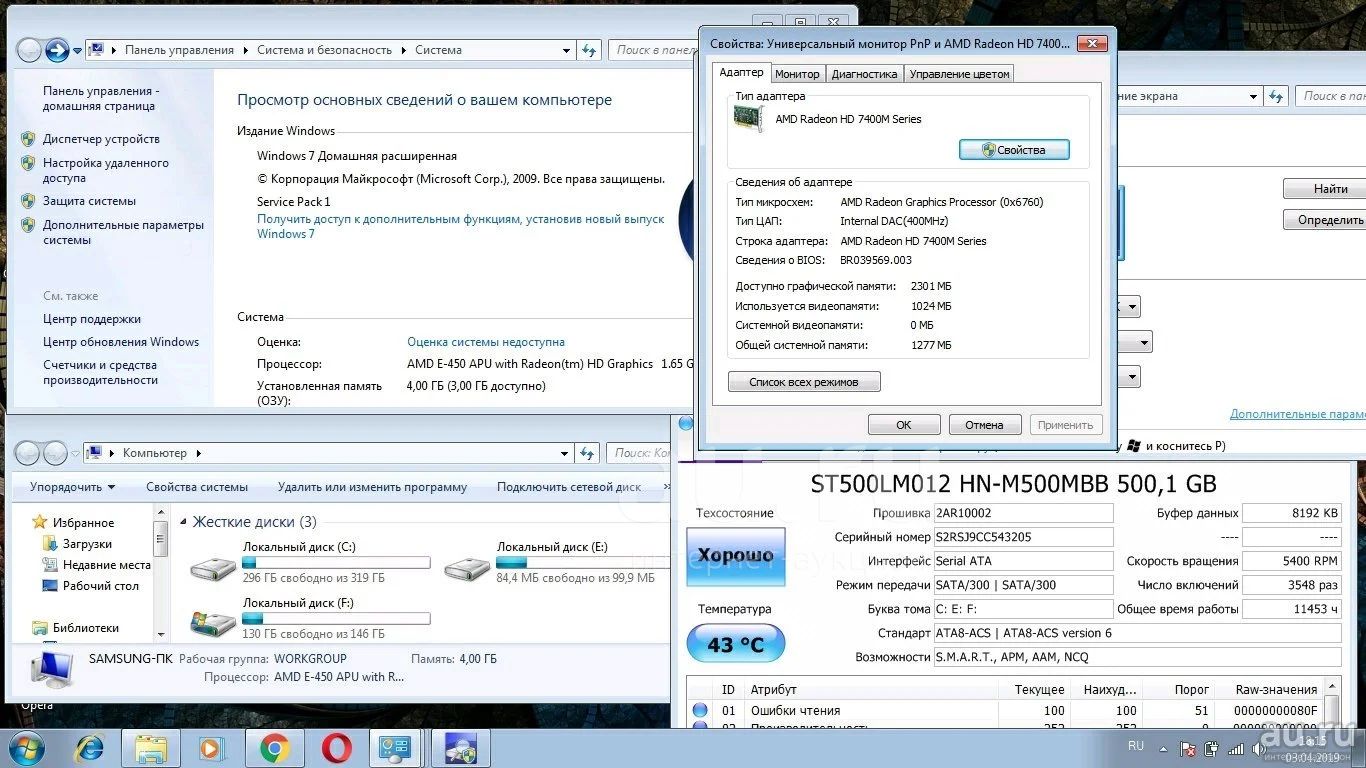Click 'Панель управления' breadcrumb segment
Viewport: 1366px width, 768px height.
pos(179,50)
